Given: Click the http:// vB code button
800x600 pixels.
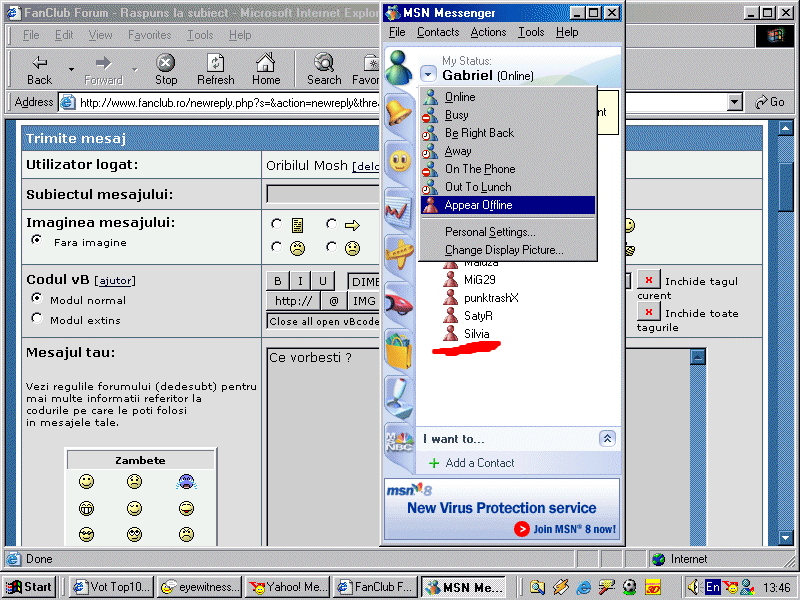Looking at the screenshot, I should (293, 301).
